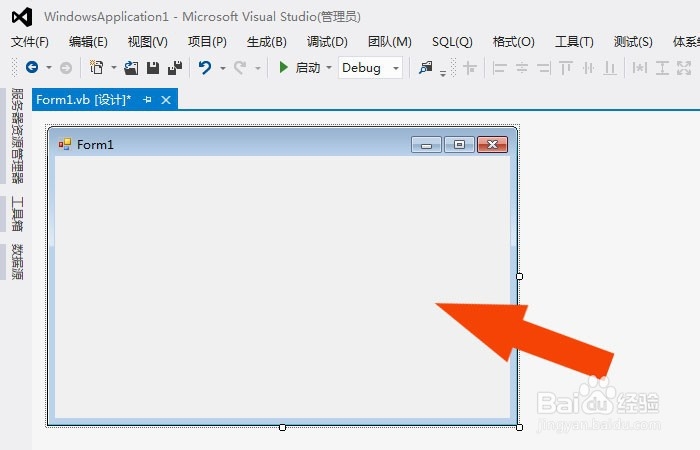Image resolution: width=700 pixels, height=450 pixels.
Task: Click the Form1 title bar icon
Action: 65,144
